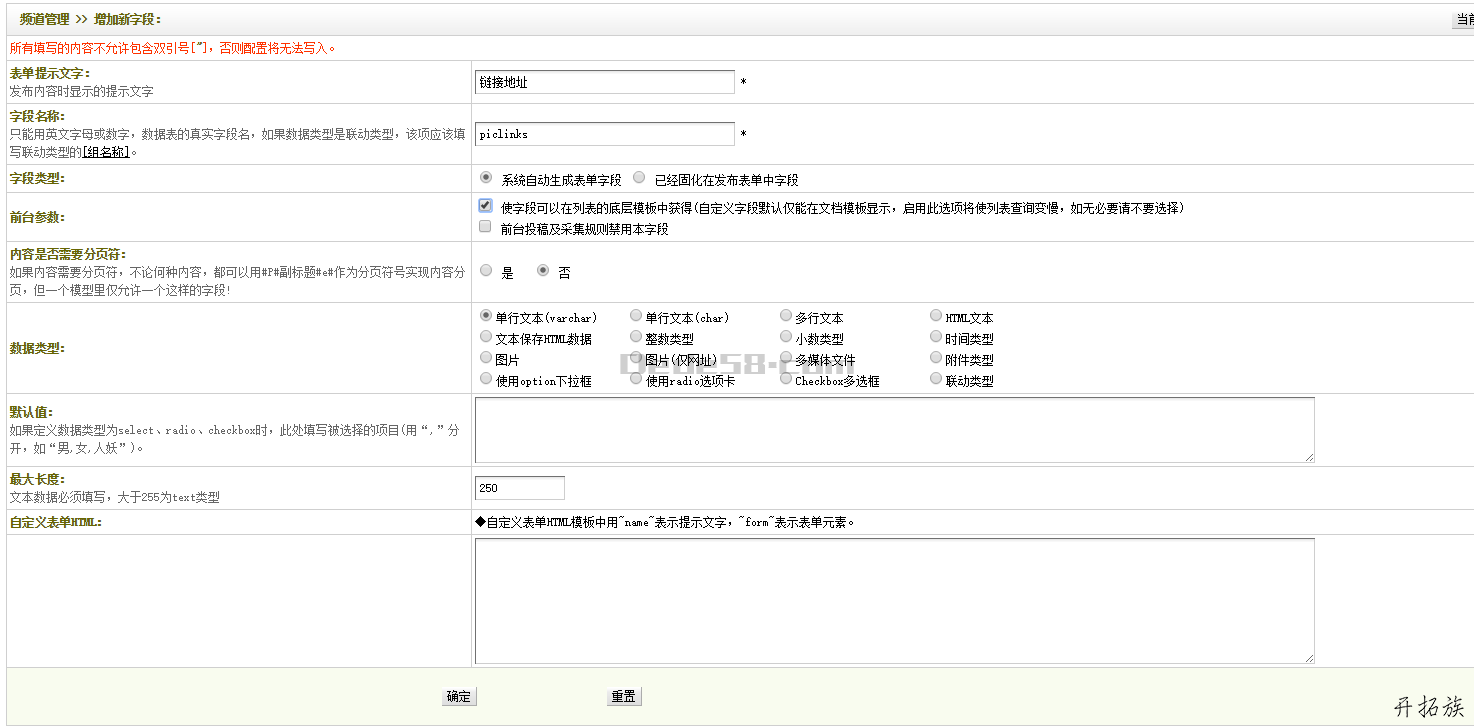1474x728 pixels.
Task: Select HTML文本 data type
Action: pyautogui.click(x=936, y=316)
